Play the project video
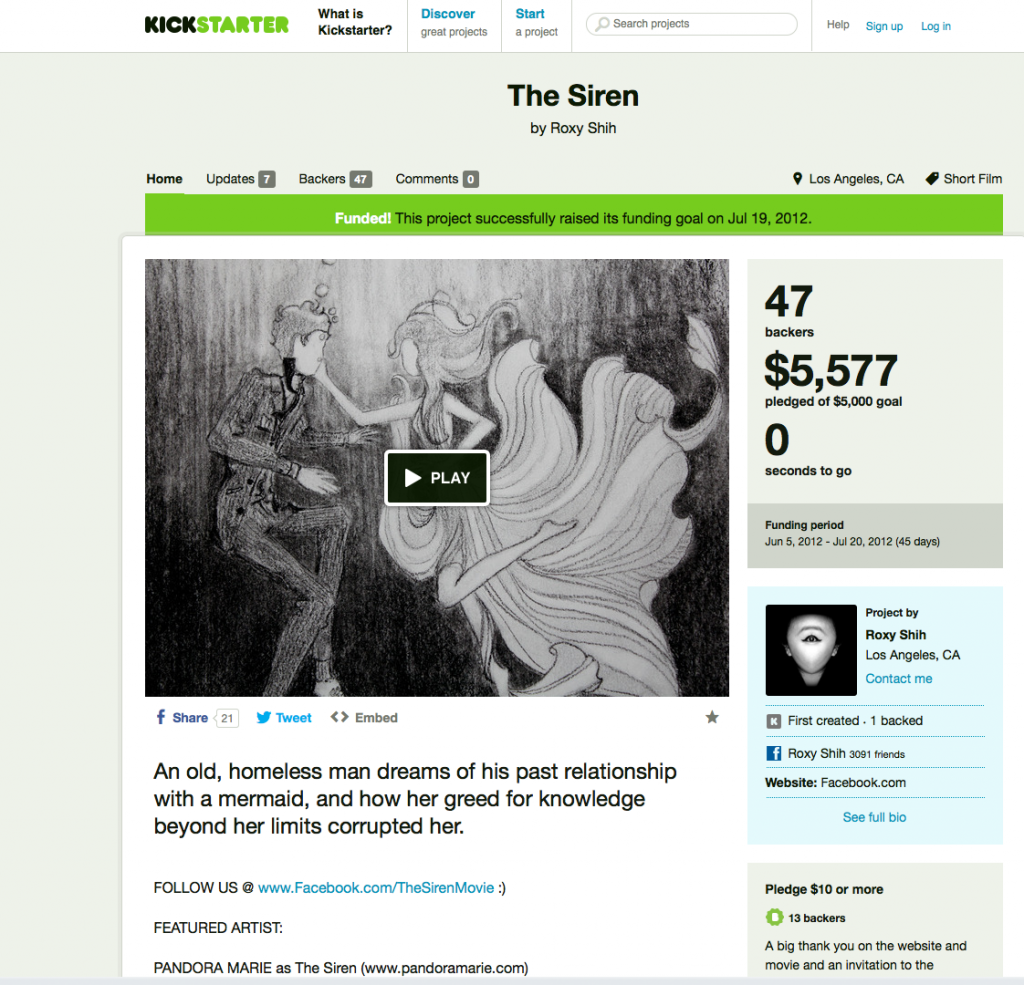This screenshot has height=985, width=1024. tap(437, 477)
